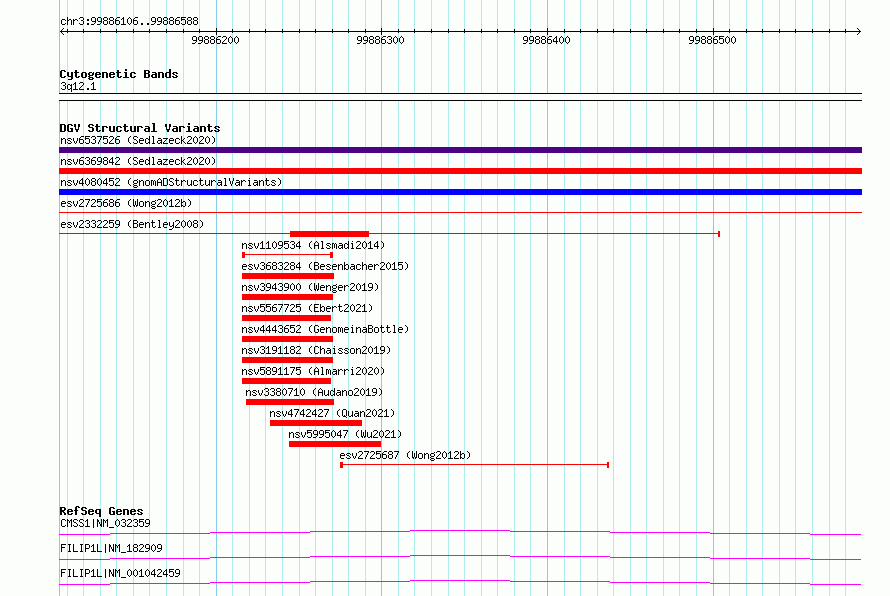Click the 99886200 ruler position label
The image size is (890, 596).
click(x=216, y=40)
